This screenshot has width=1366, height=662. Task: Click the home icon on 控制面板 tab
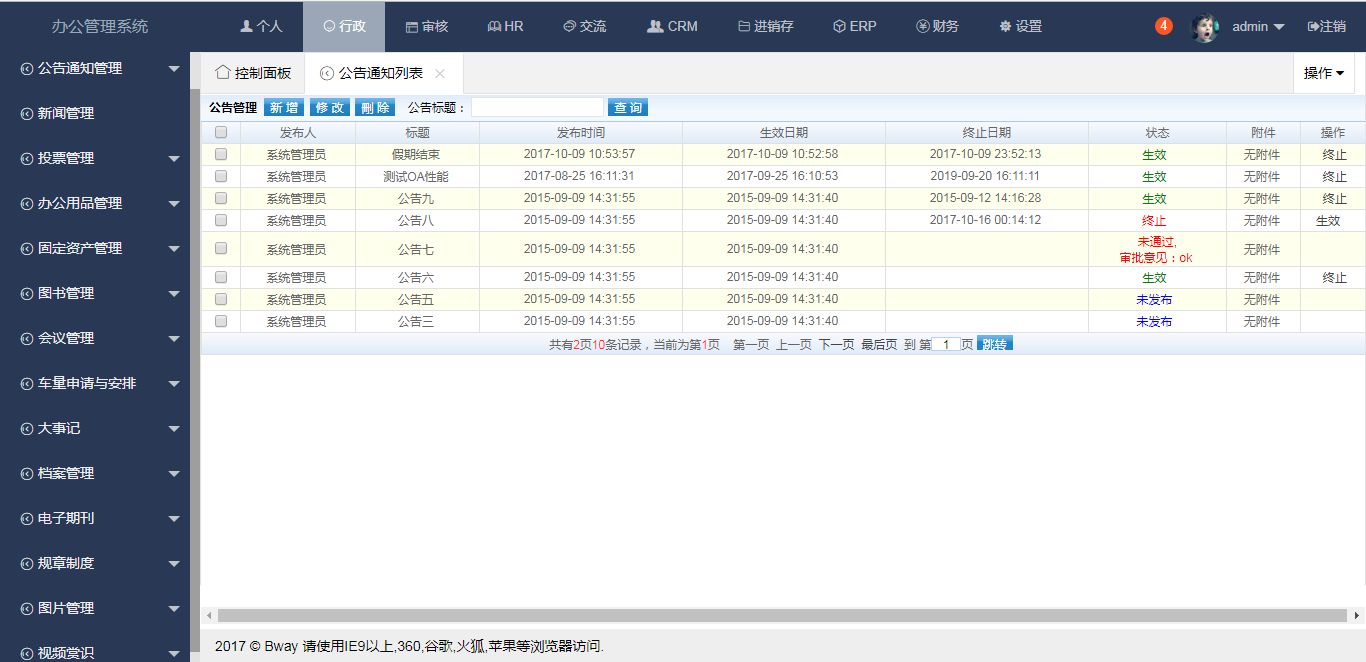(x=222, y=73)
